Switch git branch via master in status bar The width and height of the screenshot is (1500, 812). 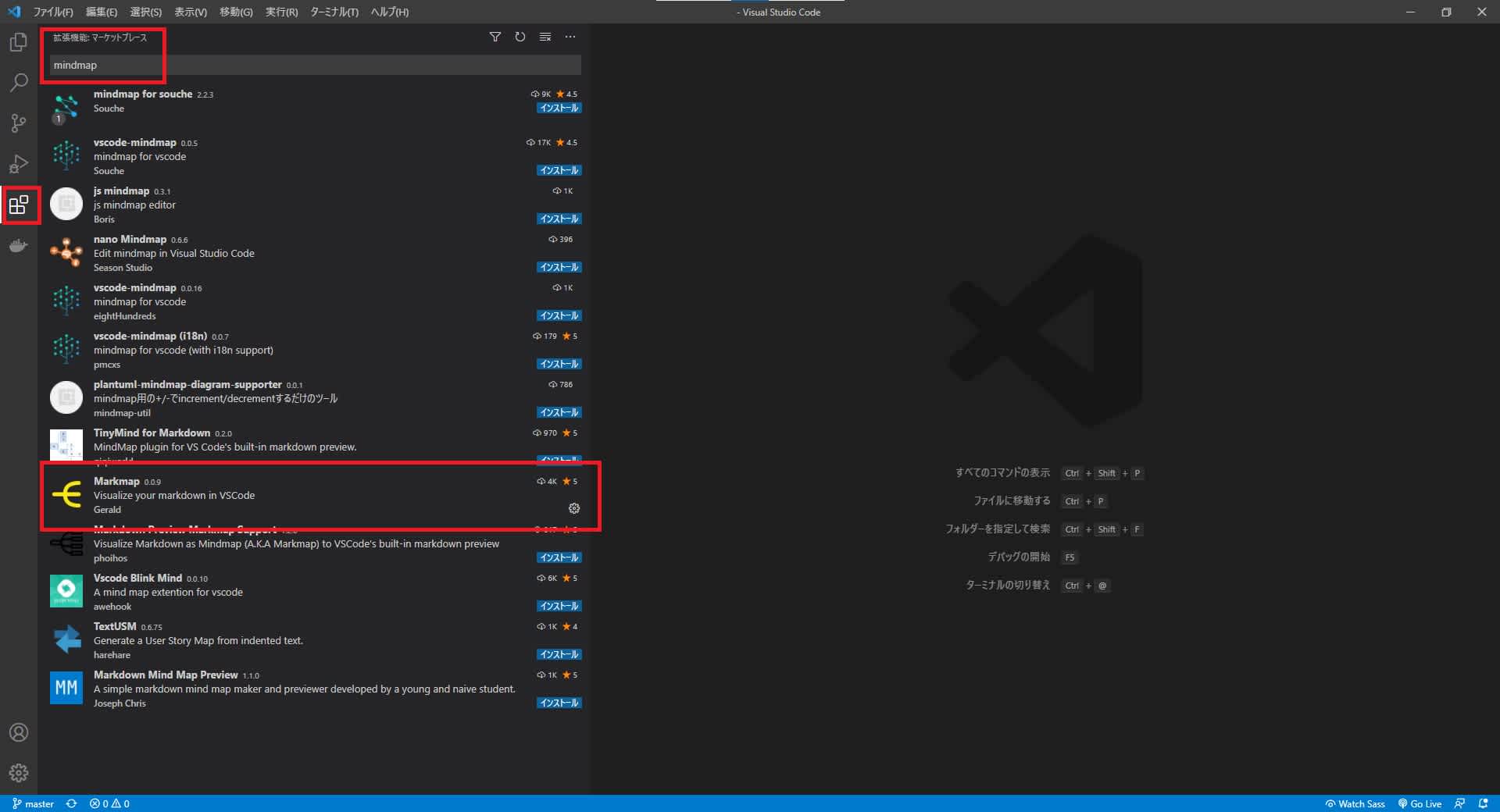pos(34,803)
